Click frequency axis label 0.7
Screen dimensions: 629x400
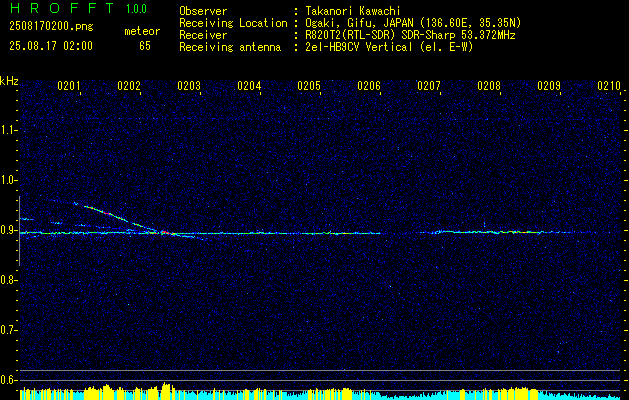8,330
